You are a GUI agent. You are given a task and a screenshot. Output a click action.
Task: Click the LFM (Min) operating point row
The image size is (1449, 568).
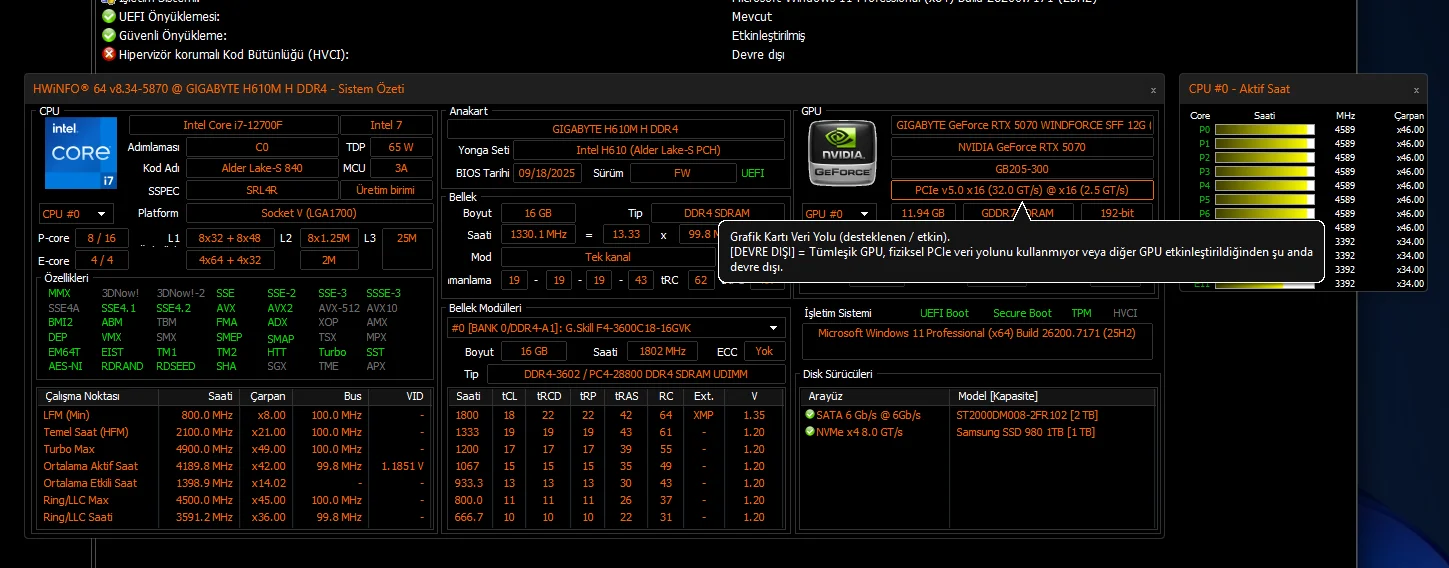tap(234, 415)
